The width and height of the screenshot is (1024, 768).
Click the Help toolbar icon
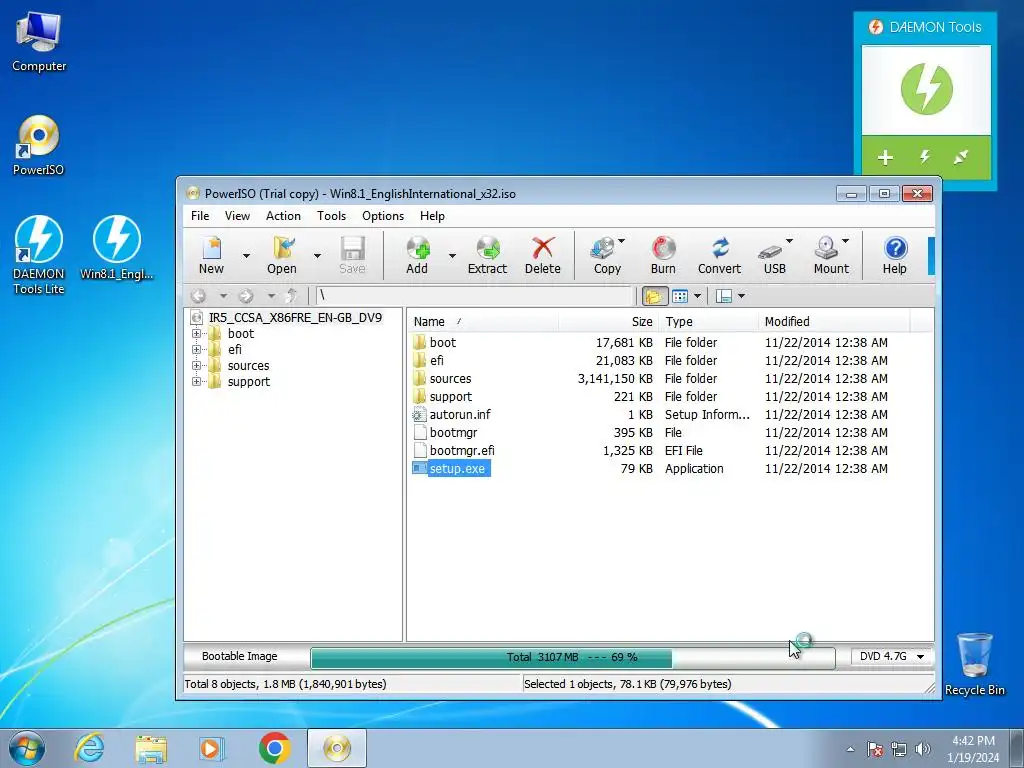895,255
